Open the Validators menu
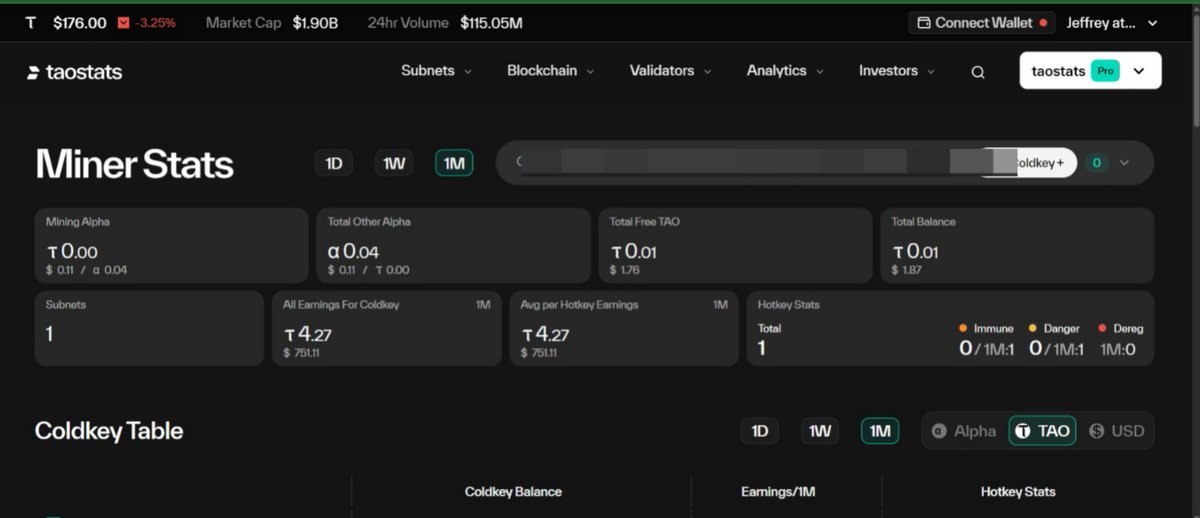Image resolution: width=1200 pixels, height=518 pixels. tap(670, 71)
